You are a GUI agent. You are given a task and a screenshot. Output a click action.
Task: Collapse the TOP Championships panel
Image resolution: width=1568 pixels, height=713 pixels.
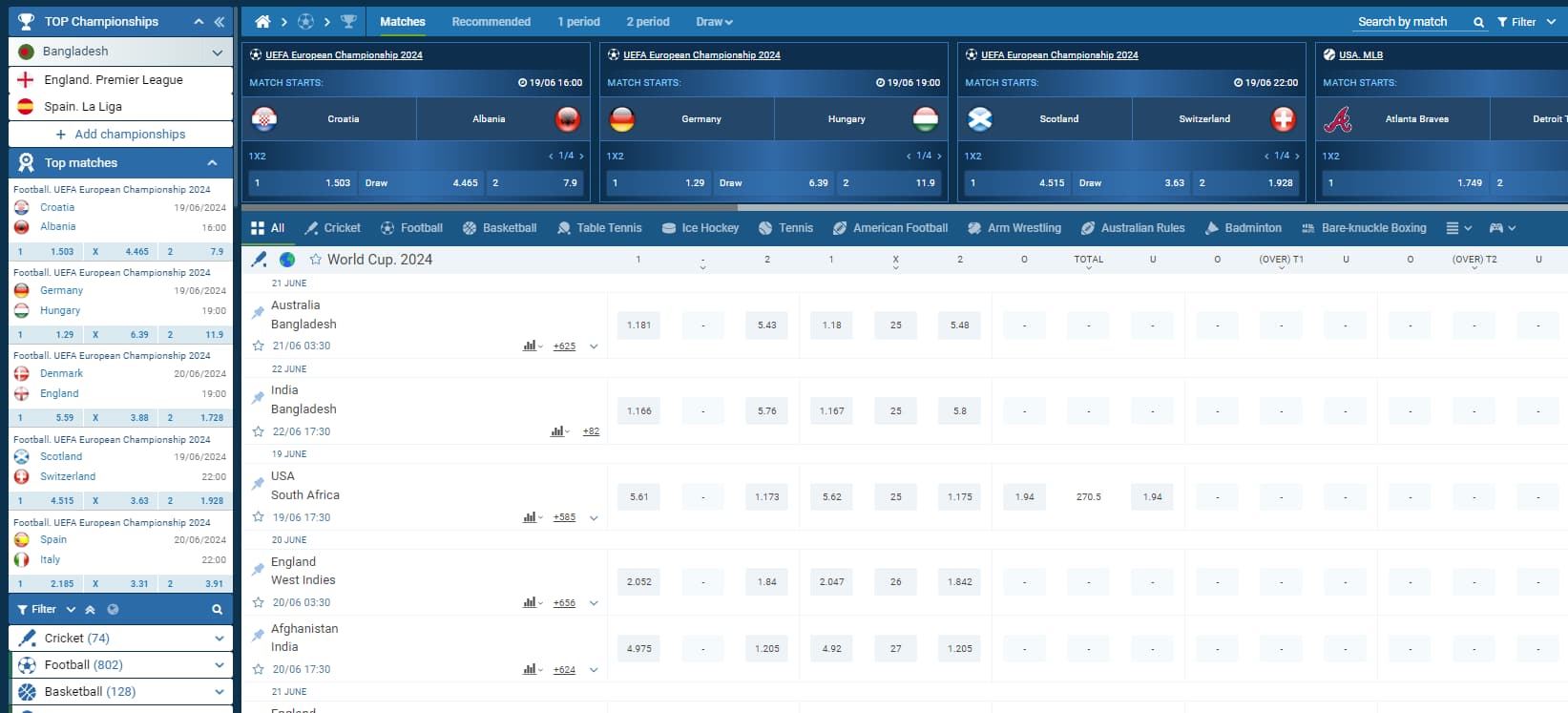[x=199, y=21]
